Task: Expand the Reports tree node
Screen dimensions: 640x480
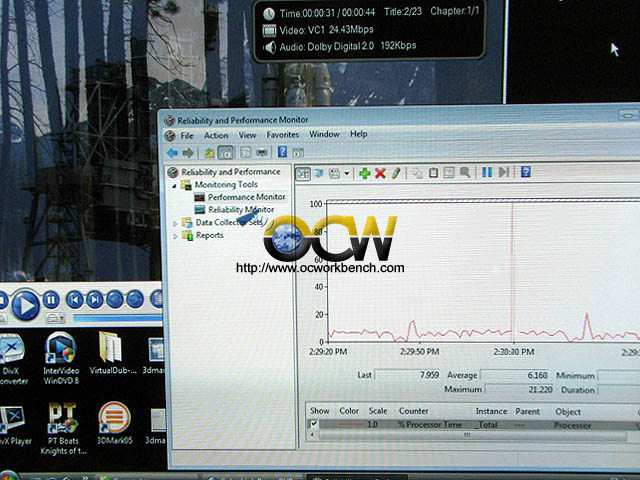Action: [x=176, y=236]
